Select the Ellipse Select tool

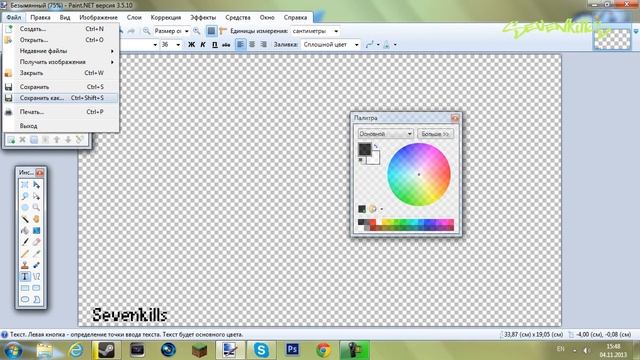(x=25, y=208)
